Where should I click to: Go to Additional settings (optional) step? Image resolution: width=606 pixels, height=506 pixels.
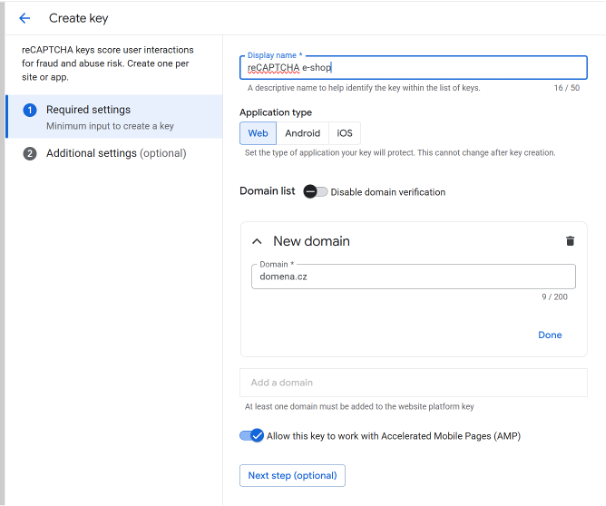pos(116,154)
